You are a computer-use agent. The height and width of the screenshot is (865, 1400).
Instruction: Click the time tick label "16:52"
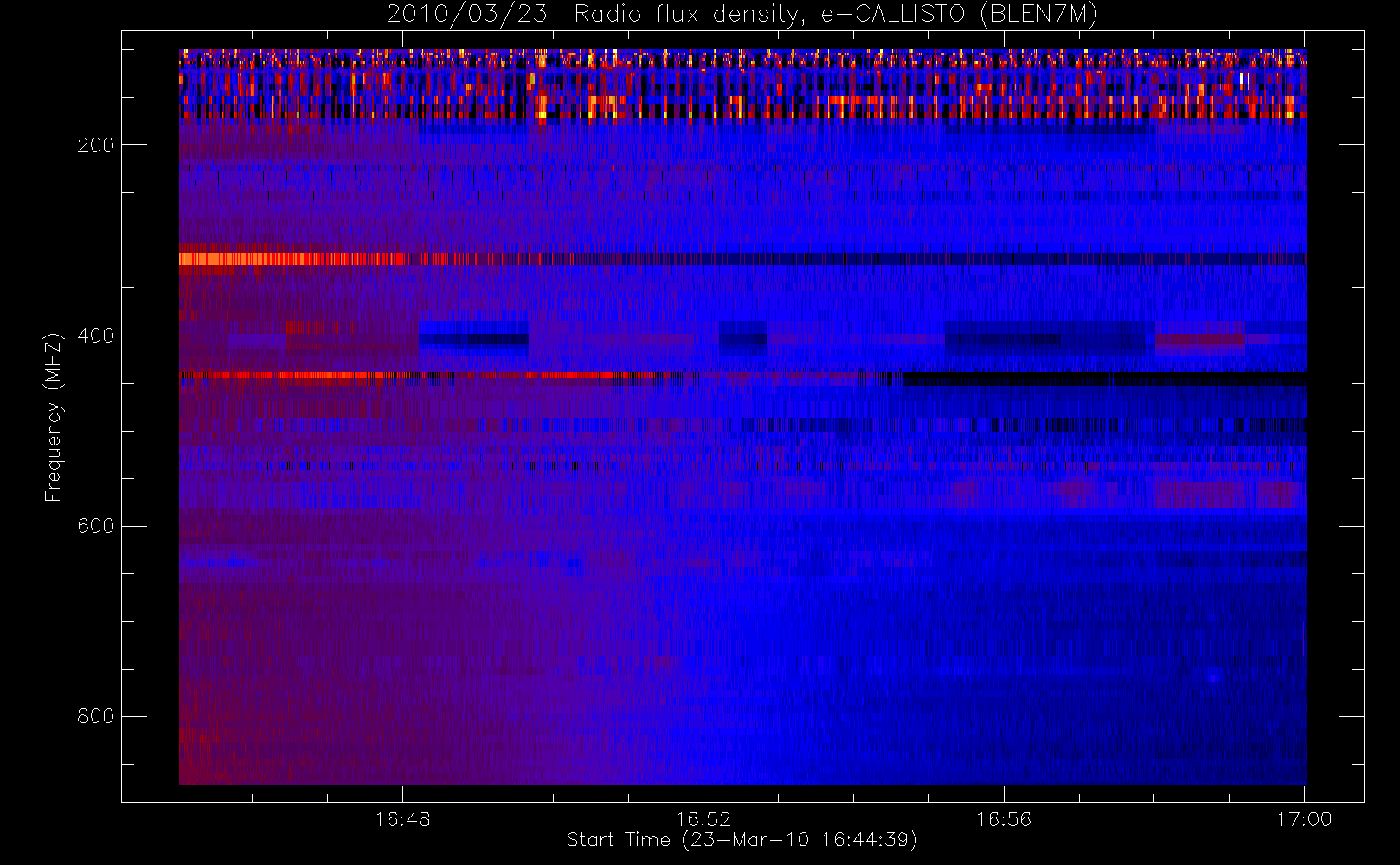tap(703, 819)
